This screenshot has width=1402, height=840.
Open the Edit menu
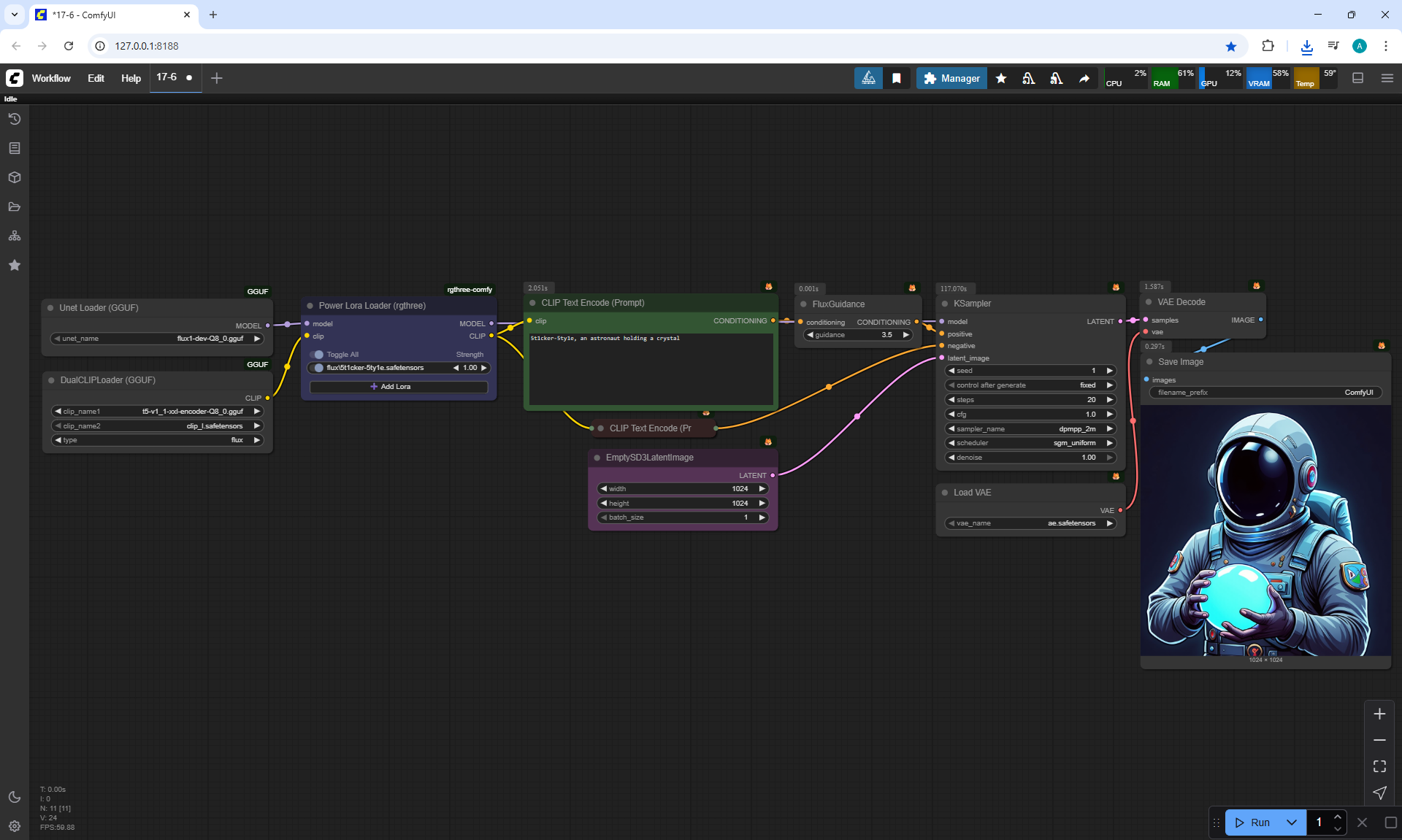pos(96,78)
